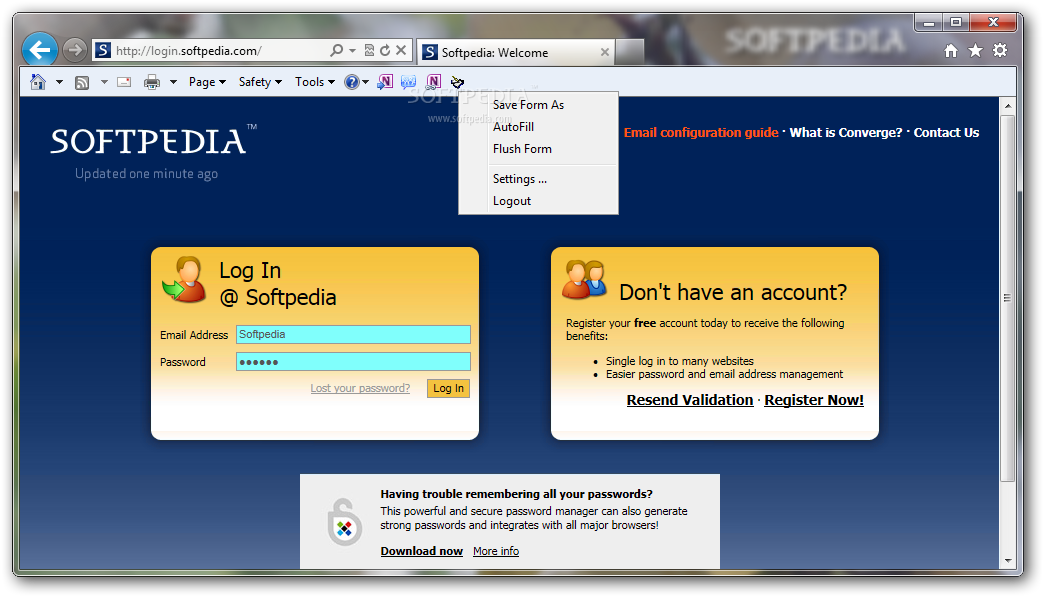Click the Send to OneNote icon
The height and width of the screenshot is (597, 1044).
[x=385, y=82]
